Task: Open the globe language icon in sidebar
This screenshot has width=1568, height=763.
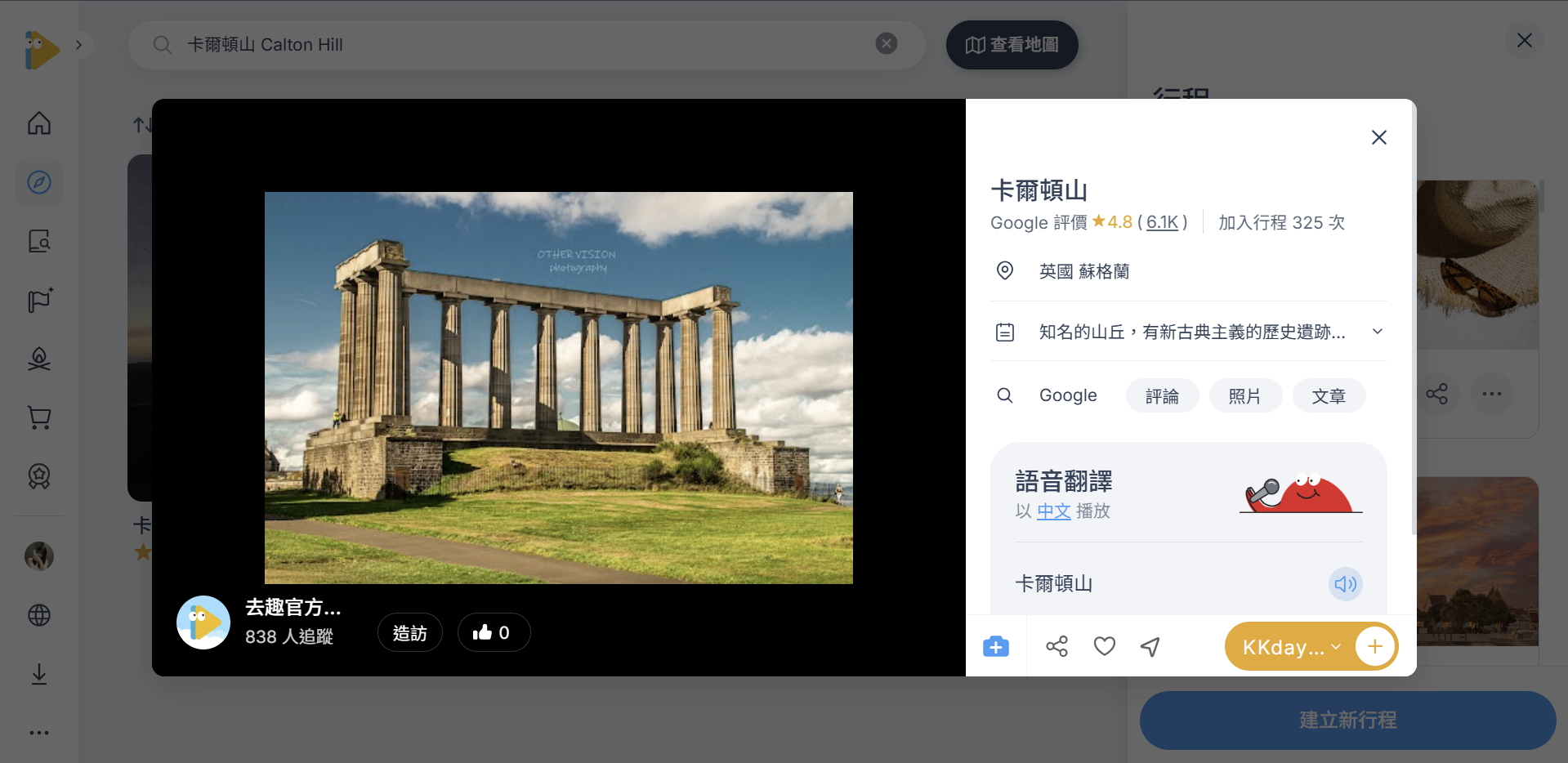Action: click(39, 615)
